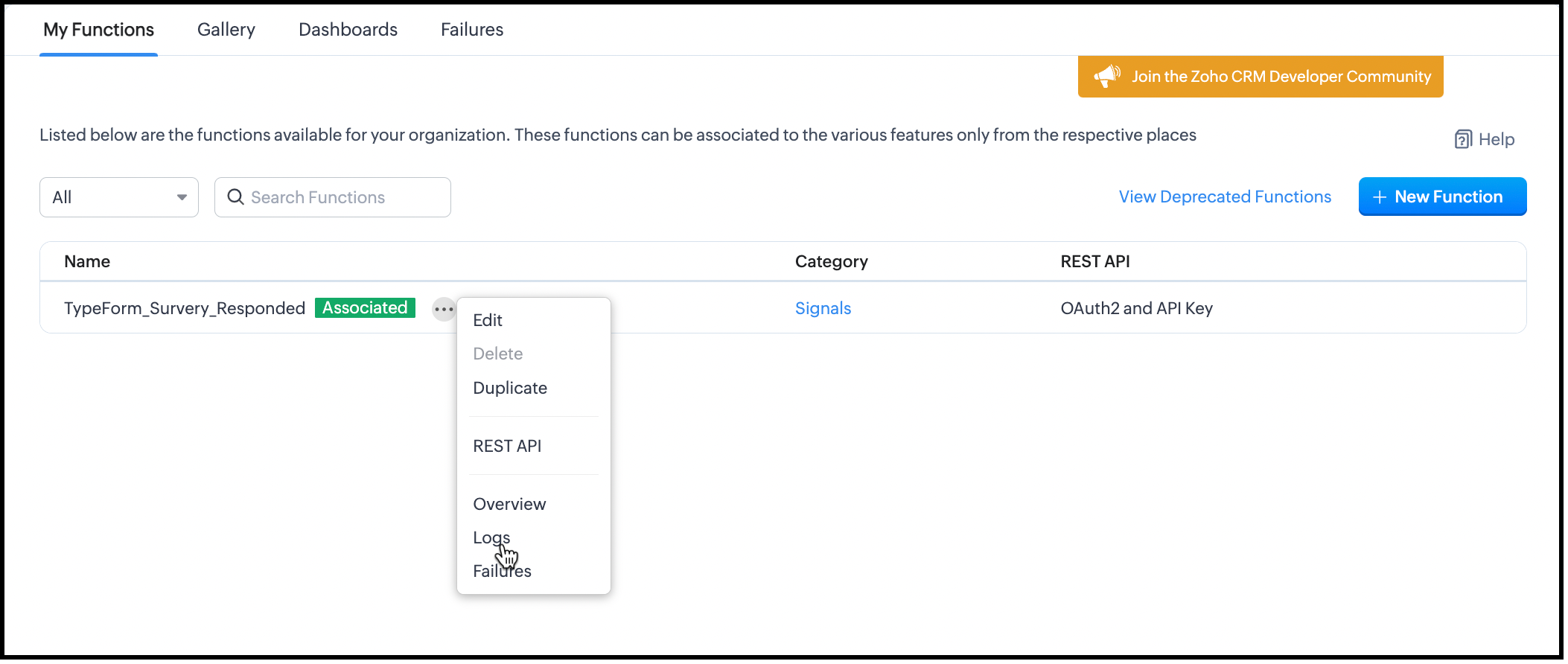Focus the Search Functions field
Screen dimensions: 1568x664
342,197
